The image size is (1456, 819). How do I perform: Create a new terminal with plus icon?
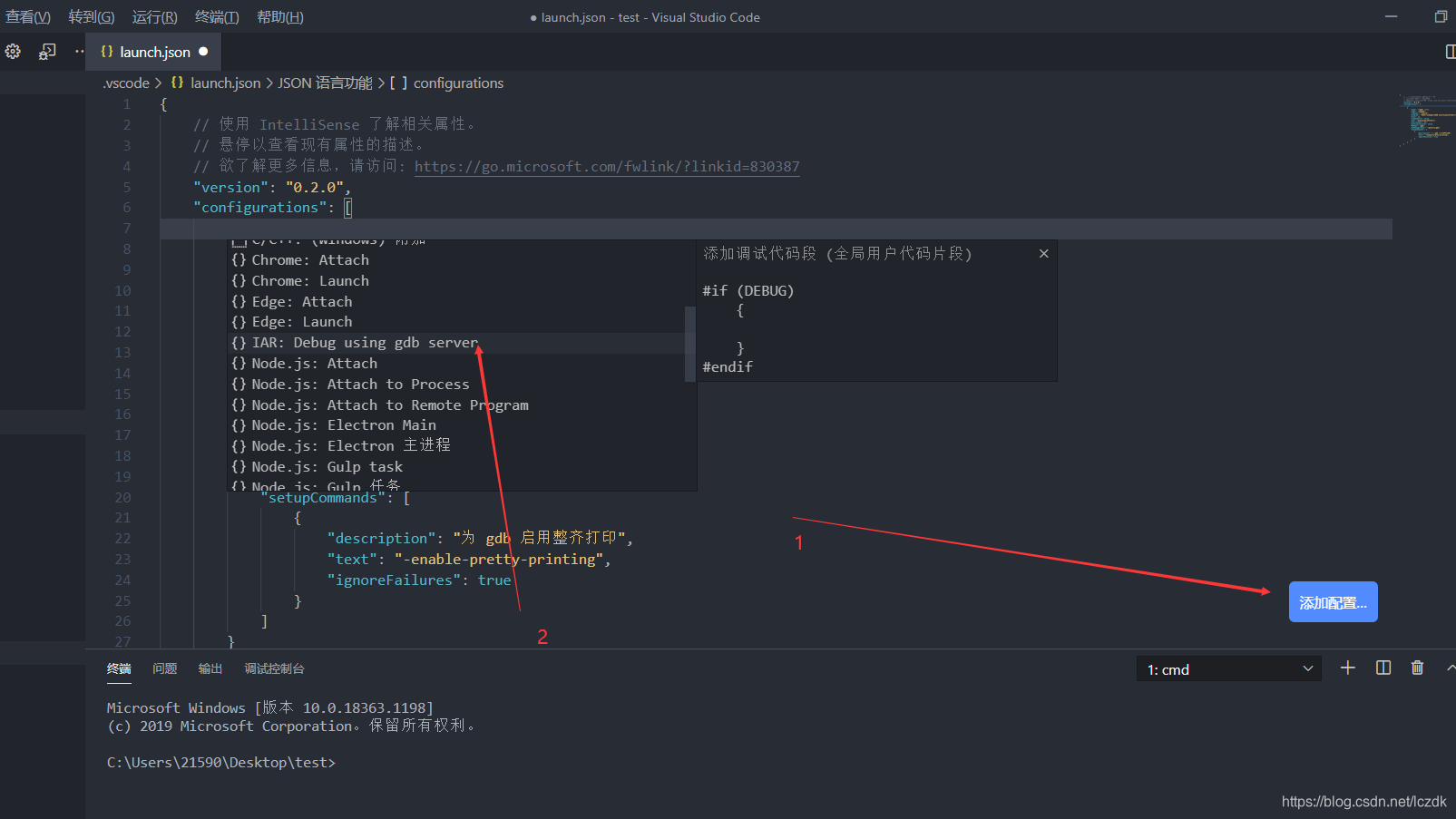point(1348,668)
